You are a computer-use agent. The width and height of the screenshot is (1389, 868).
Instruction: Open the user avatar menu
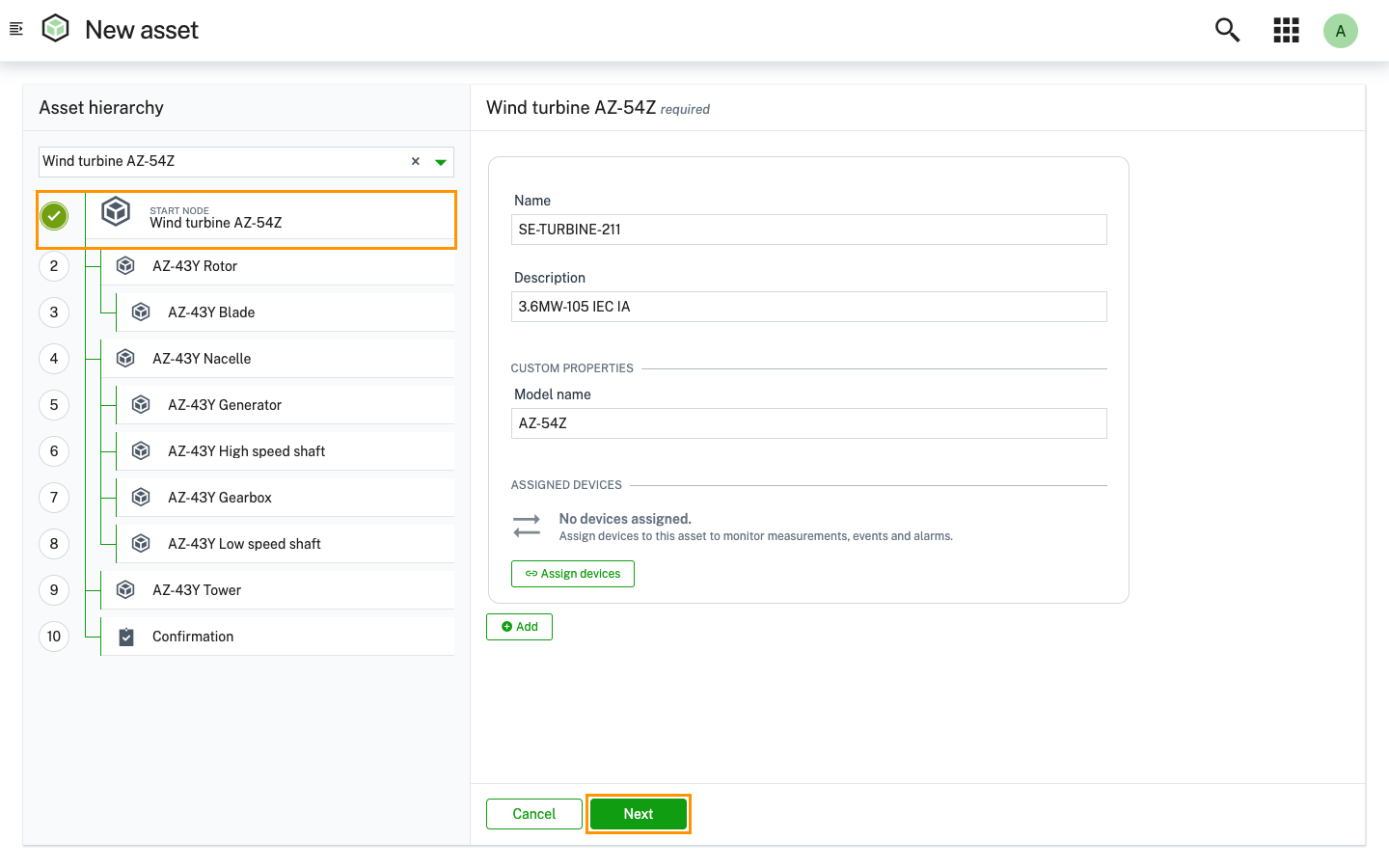[1340, 31]
